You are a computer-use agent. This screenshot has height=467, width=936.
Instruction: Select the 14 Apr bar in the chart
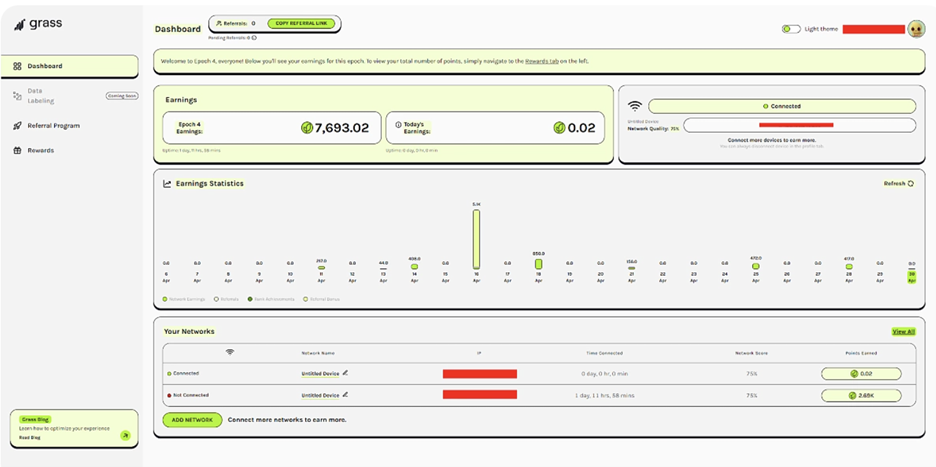click(x=414, y=266)
